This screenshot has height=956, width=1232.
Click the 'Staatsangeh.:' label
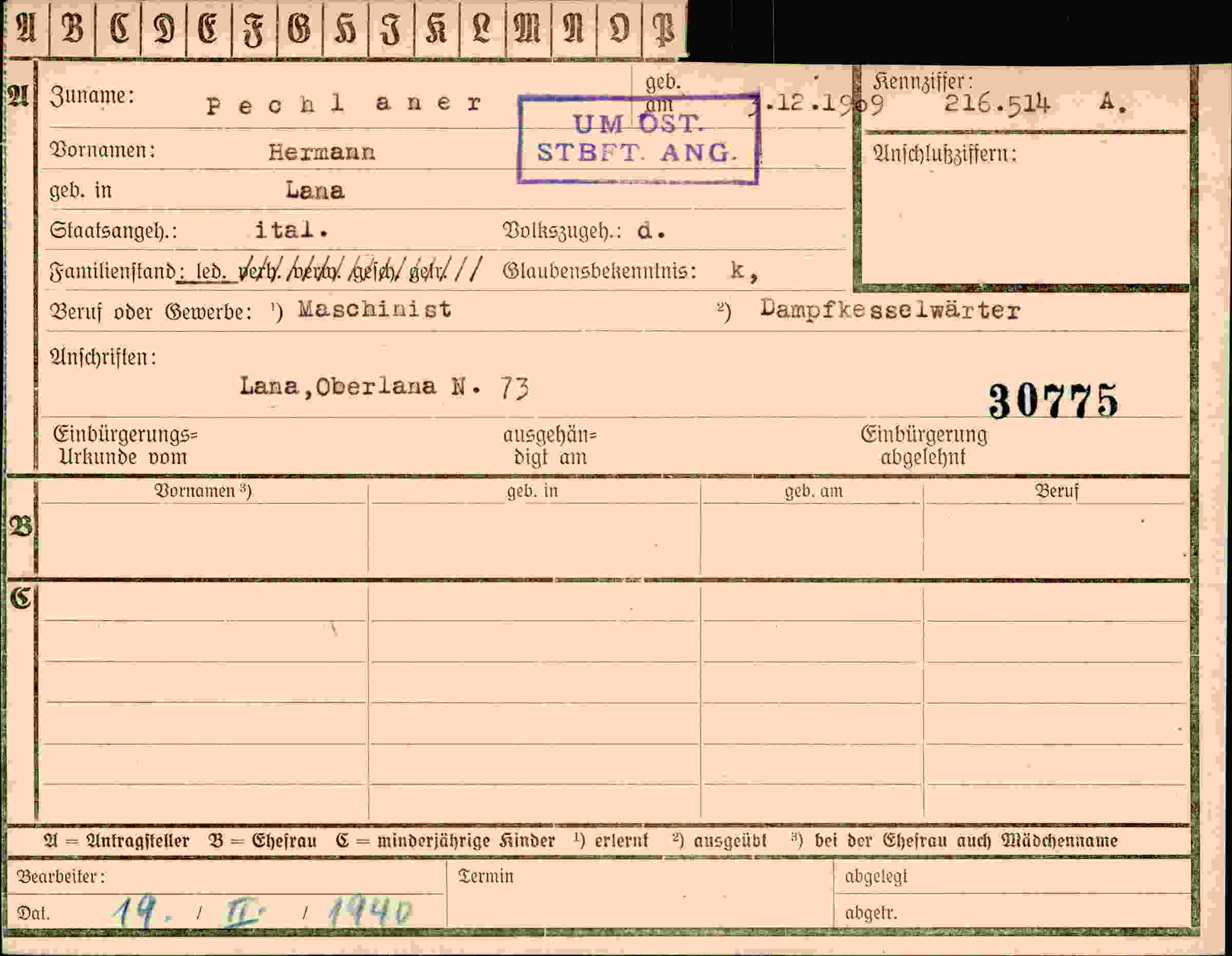pos(113,230)
